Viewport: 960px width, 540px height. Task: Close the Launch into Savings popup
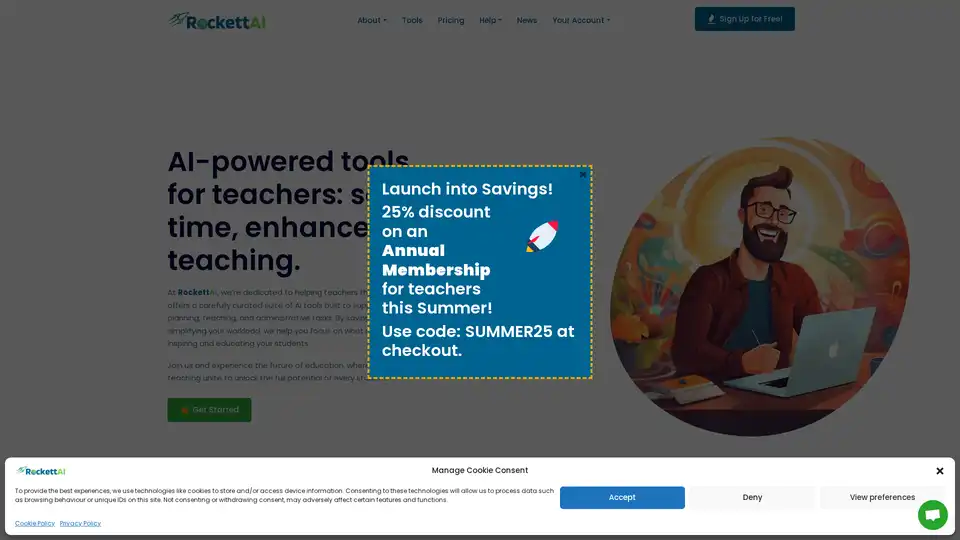(x=583, y=174)
